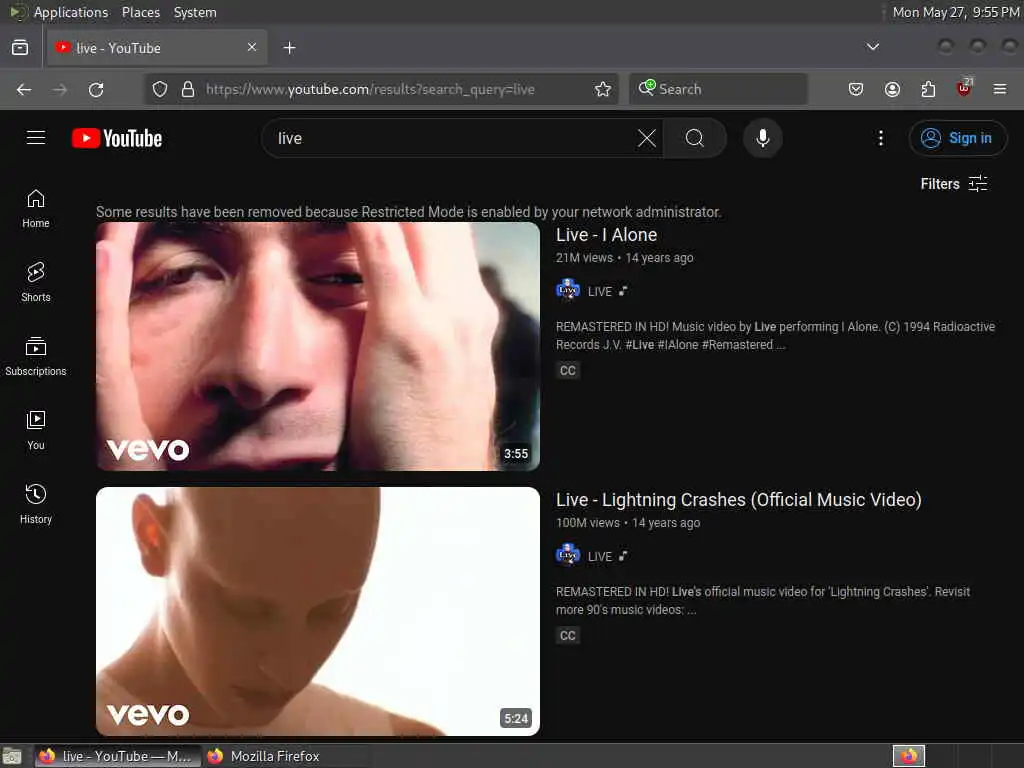The width and height of the screenshot is (1024, 768).
Task: Click the LIVE channel avatar for I Alone
Action: click(568, 289)
